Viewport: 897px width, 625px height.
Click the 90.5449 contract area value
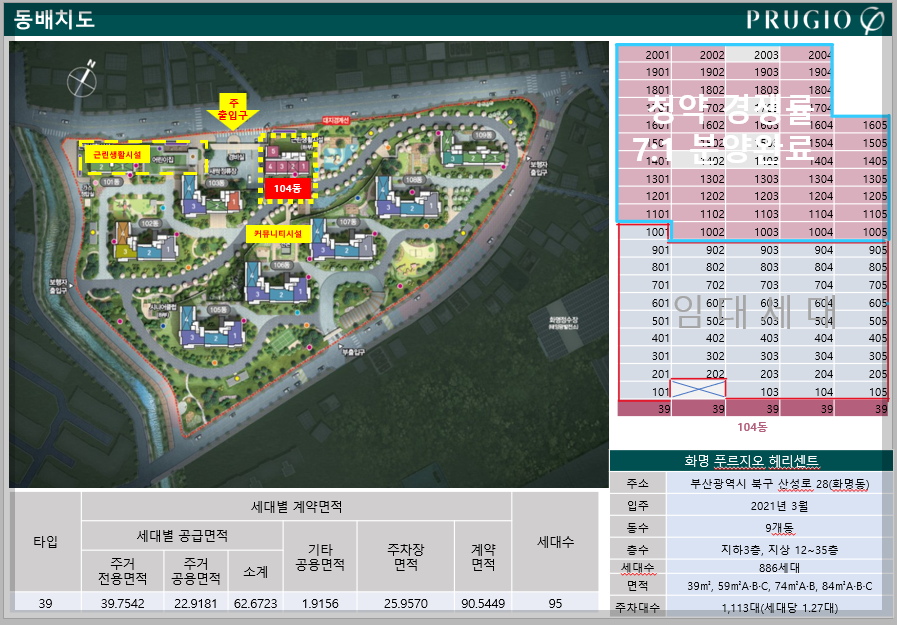click(x=483, y=603)
